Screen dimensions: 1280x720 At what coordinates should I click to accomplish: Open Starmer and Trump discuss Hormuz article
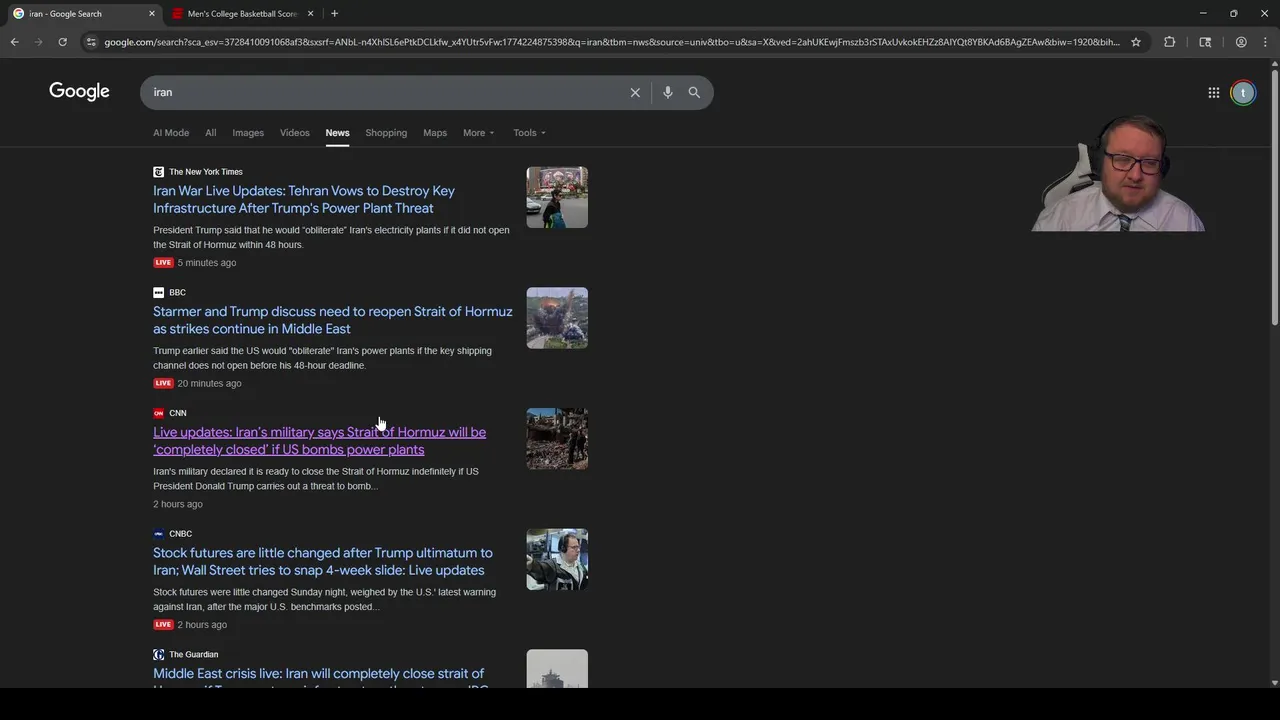point(333,320)
